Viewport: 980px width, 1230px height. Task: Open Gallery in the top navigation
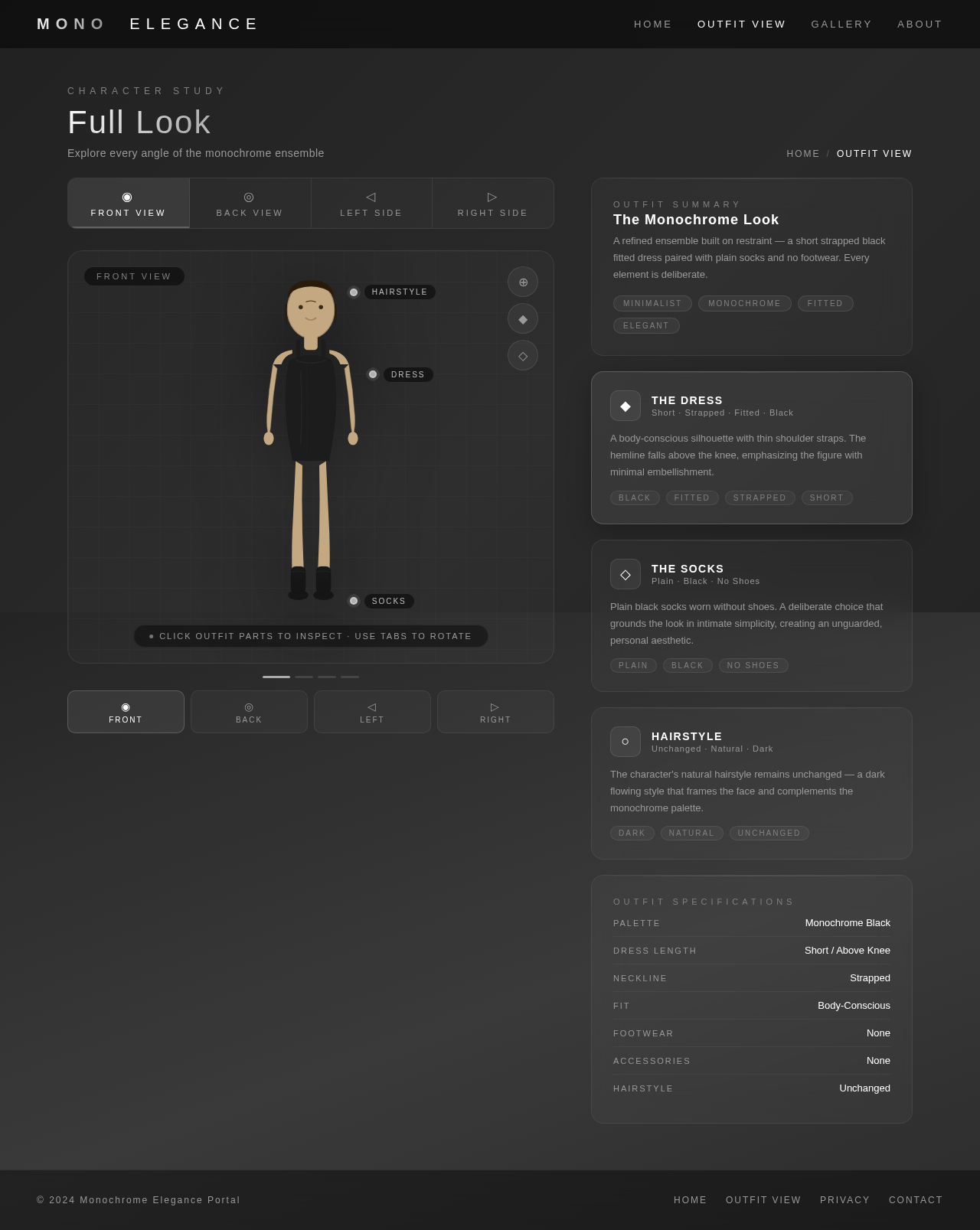click(841, 24)
